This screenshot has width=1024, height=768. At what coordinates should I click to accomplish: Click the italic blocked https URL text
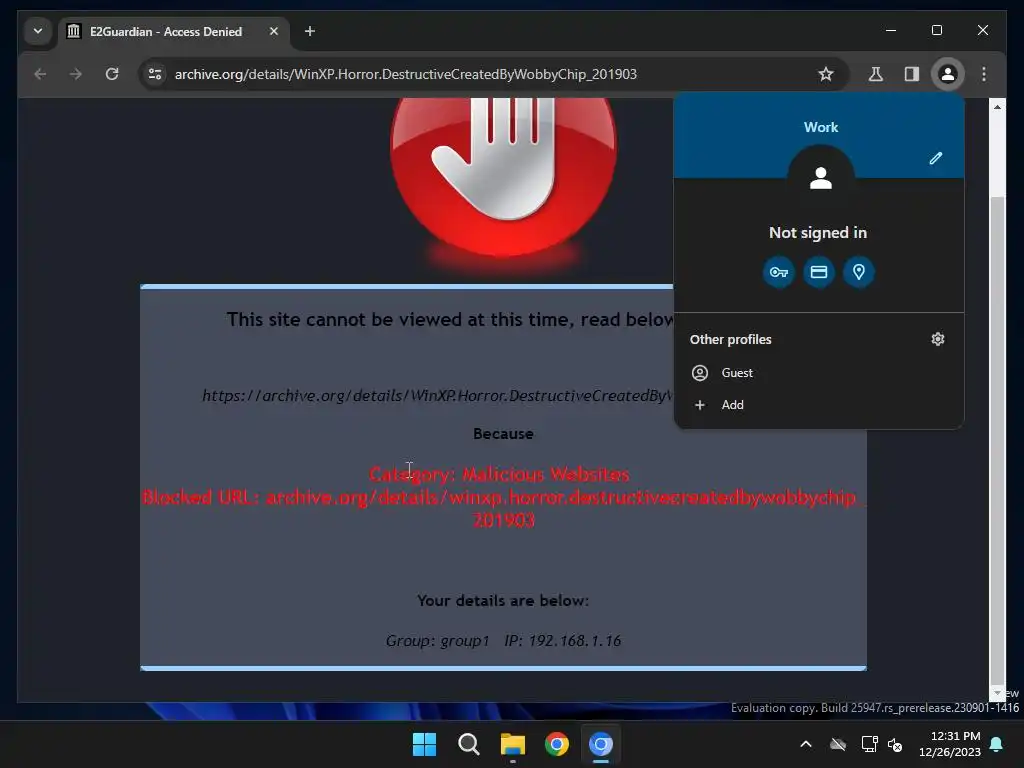(437, 396)
